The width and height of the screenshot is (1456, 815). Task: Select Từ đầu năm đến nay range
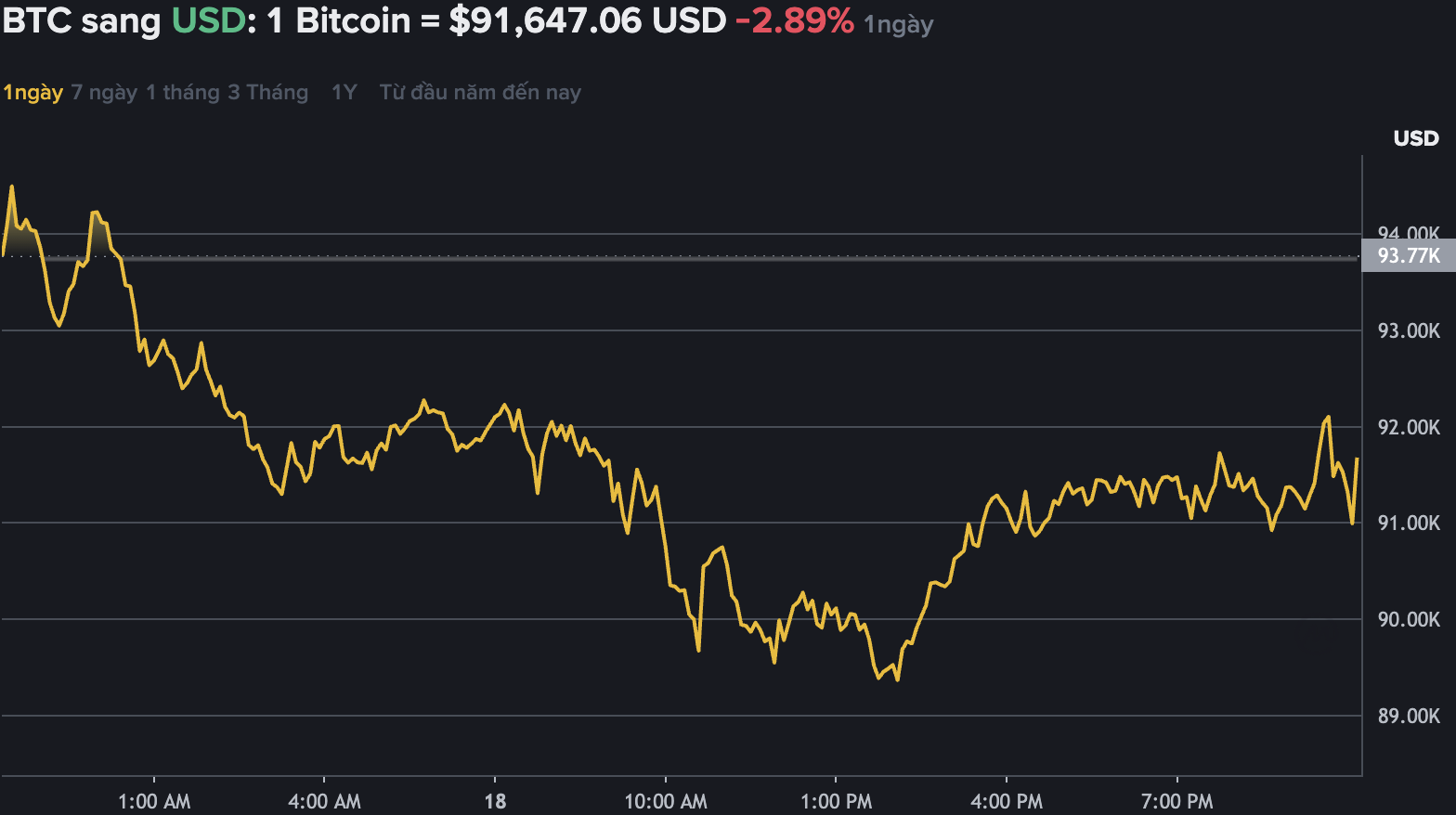point(479,92)
